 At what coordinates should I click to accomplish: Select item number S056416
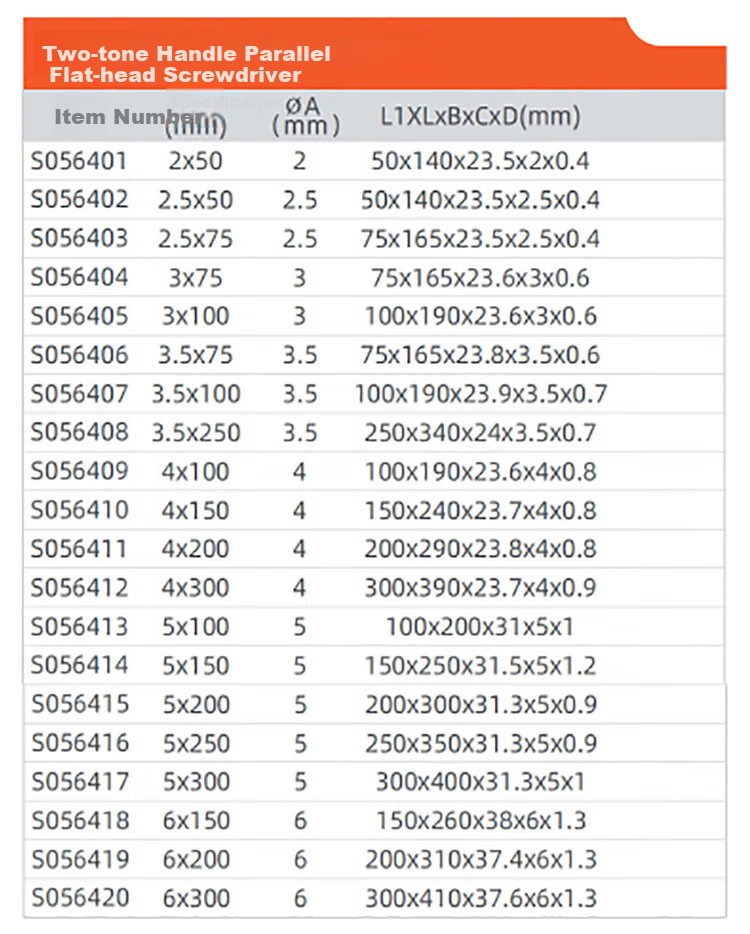click(80, 743)
